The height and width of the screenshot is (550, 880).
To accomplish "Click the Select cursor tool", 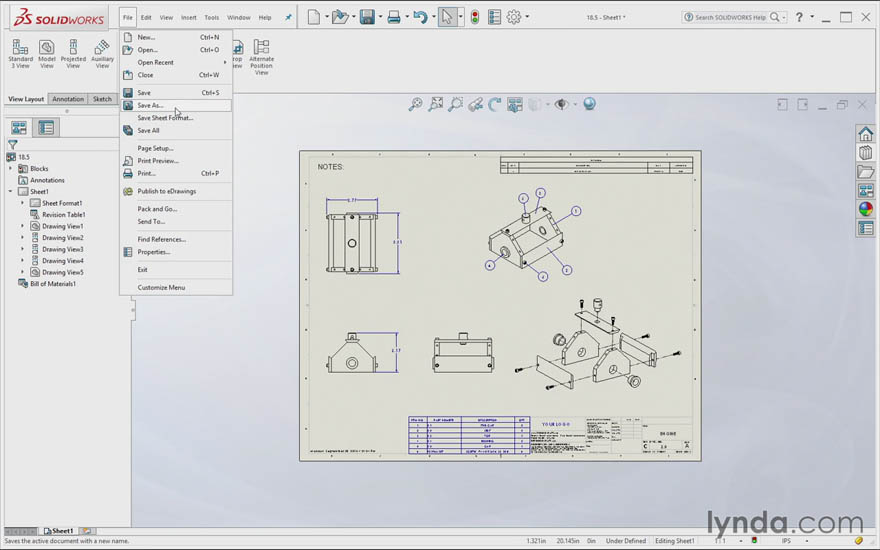I will [447, 17].
